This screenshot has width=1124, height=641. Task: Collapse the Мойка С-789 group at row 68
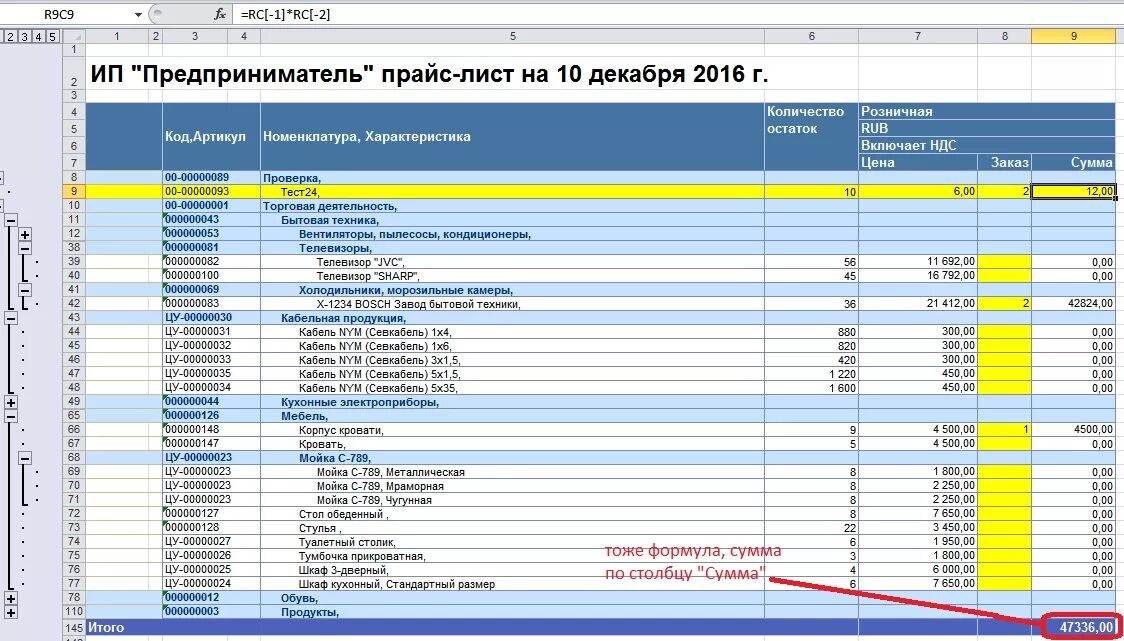[x=24, y=457]
